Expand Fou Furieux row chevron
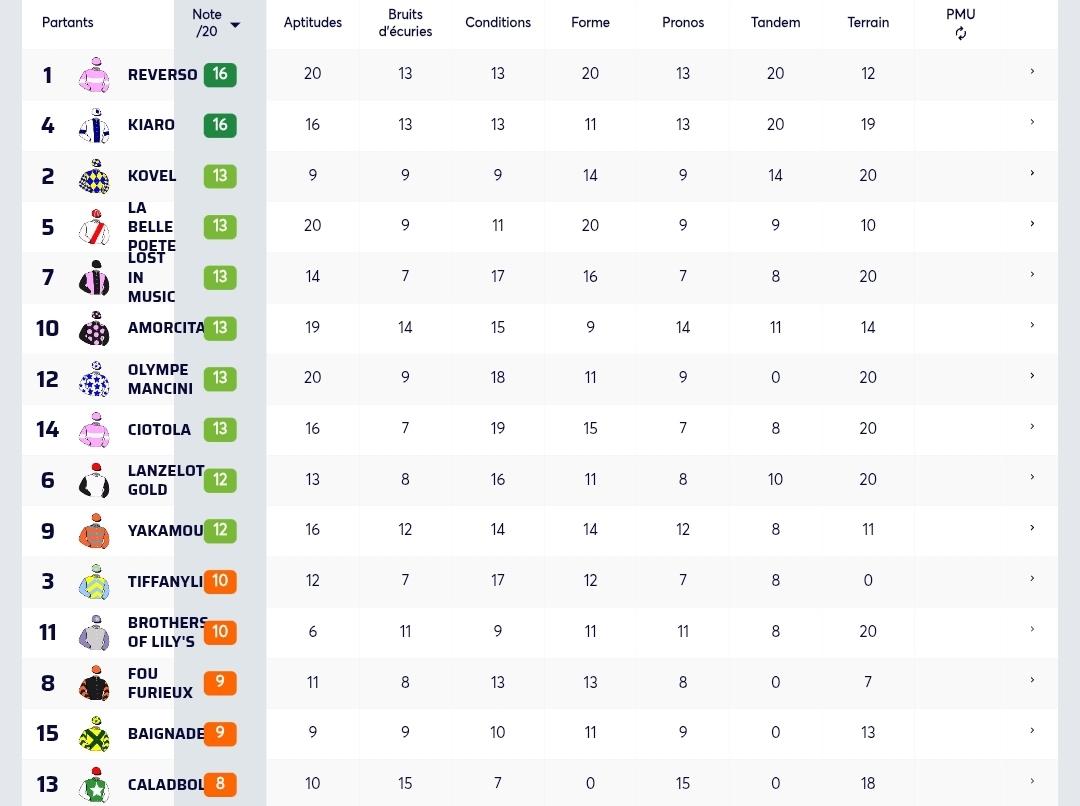Viewport: 1080px width, 806px height. pos(1032,680)
